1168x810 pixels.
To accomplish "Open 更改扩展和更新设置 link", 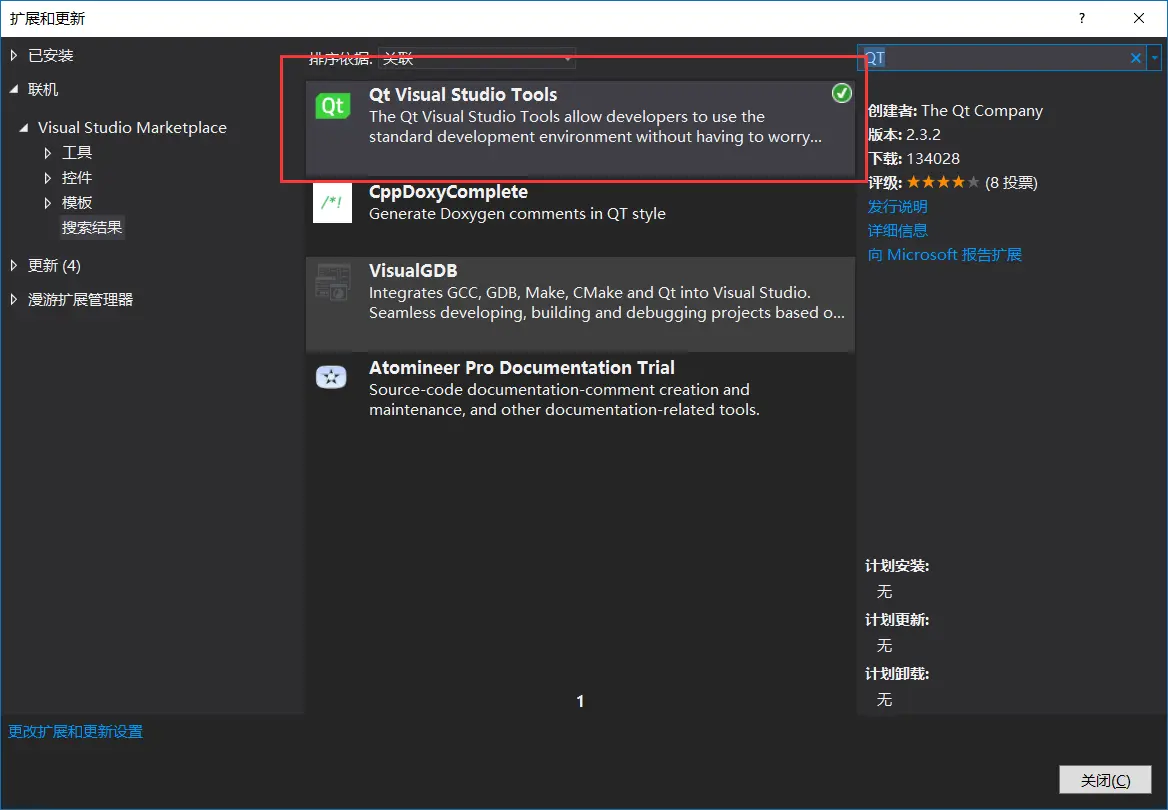I will click(x=75, y=732).
